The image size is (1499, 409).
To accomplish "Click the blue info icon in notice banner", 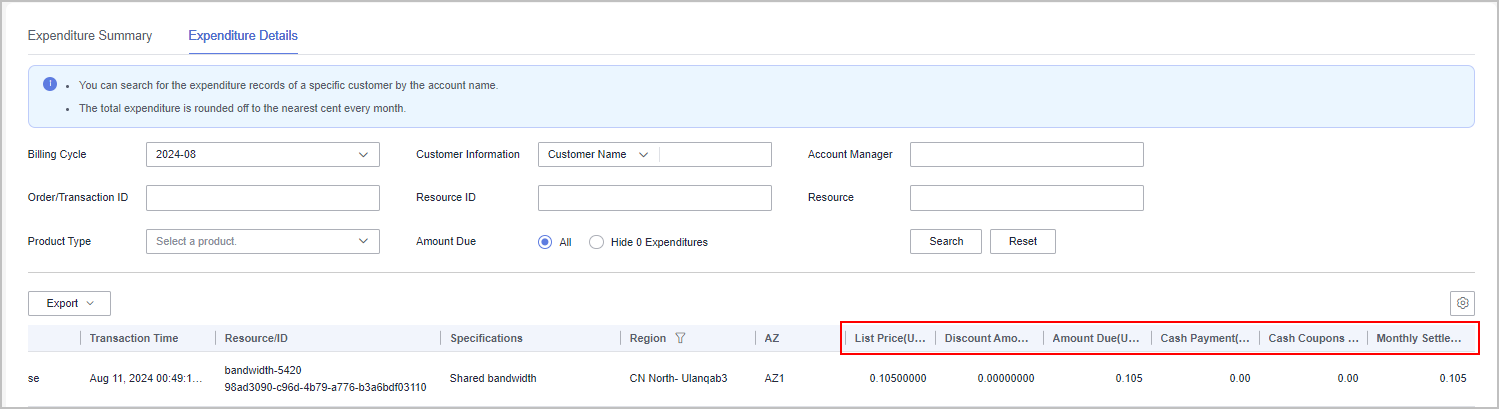I will click(50, 84).
